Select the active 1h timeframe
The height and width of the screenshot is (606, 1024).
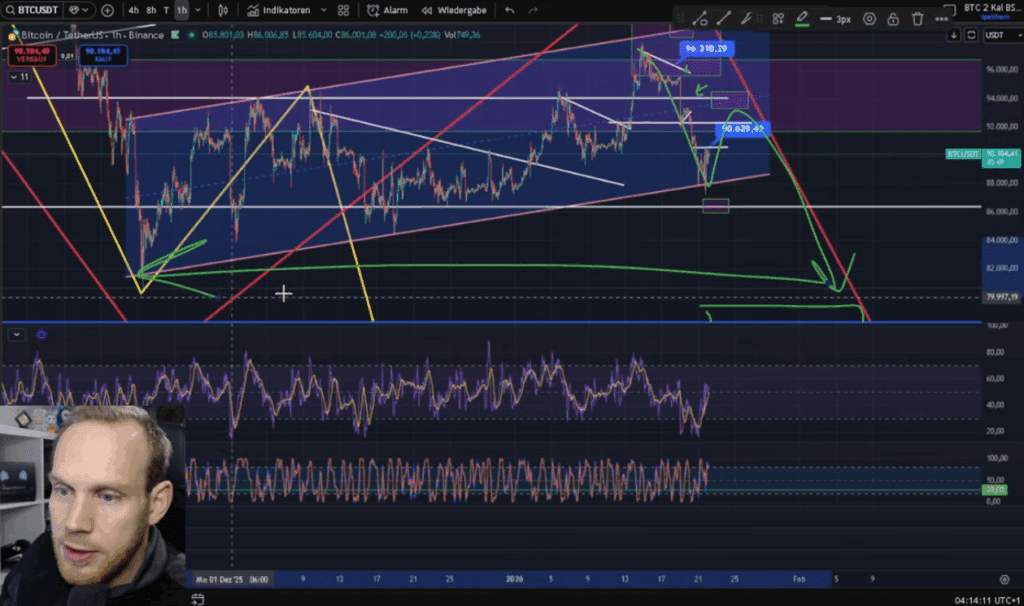pyautogui.click(x=182, y=10)
